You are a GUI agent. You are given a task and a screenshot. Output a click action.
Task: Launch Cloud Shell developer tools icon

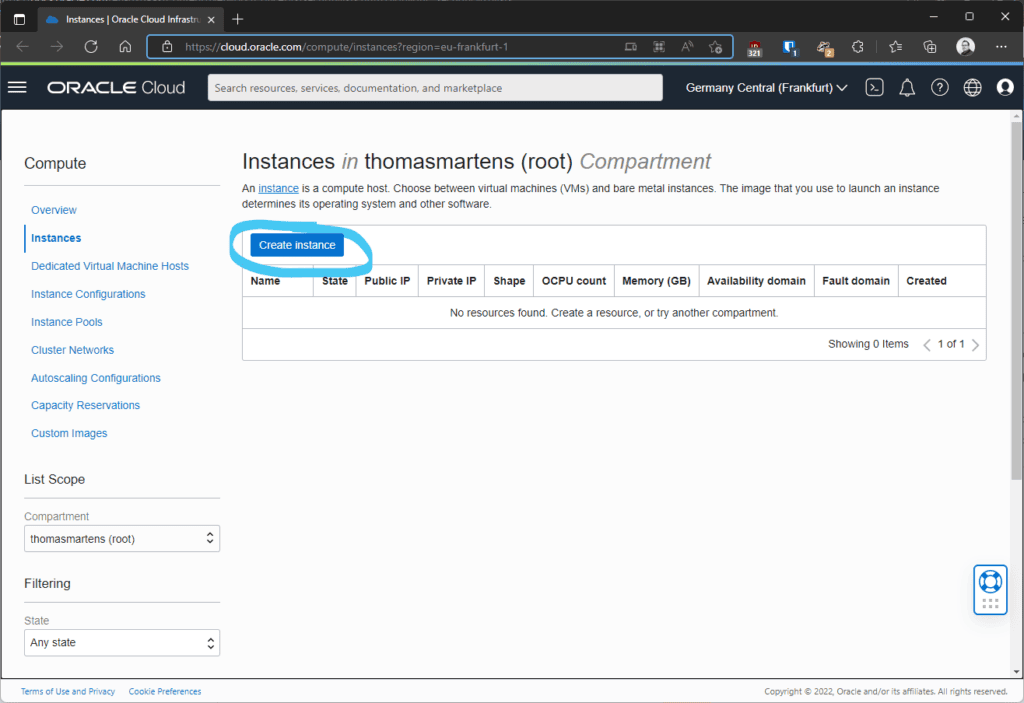(x=874, y=88)
